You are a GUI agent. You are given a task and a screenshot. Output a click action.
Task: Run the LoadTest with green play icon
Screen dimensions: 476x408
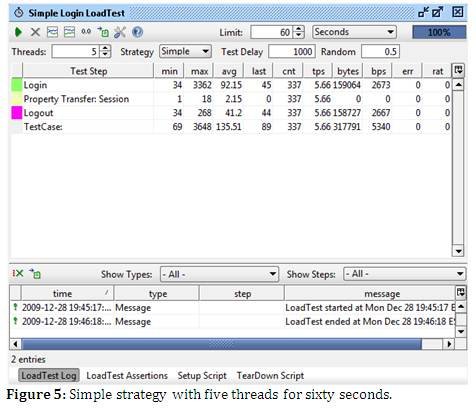coord(18,32)
